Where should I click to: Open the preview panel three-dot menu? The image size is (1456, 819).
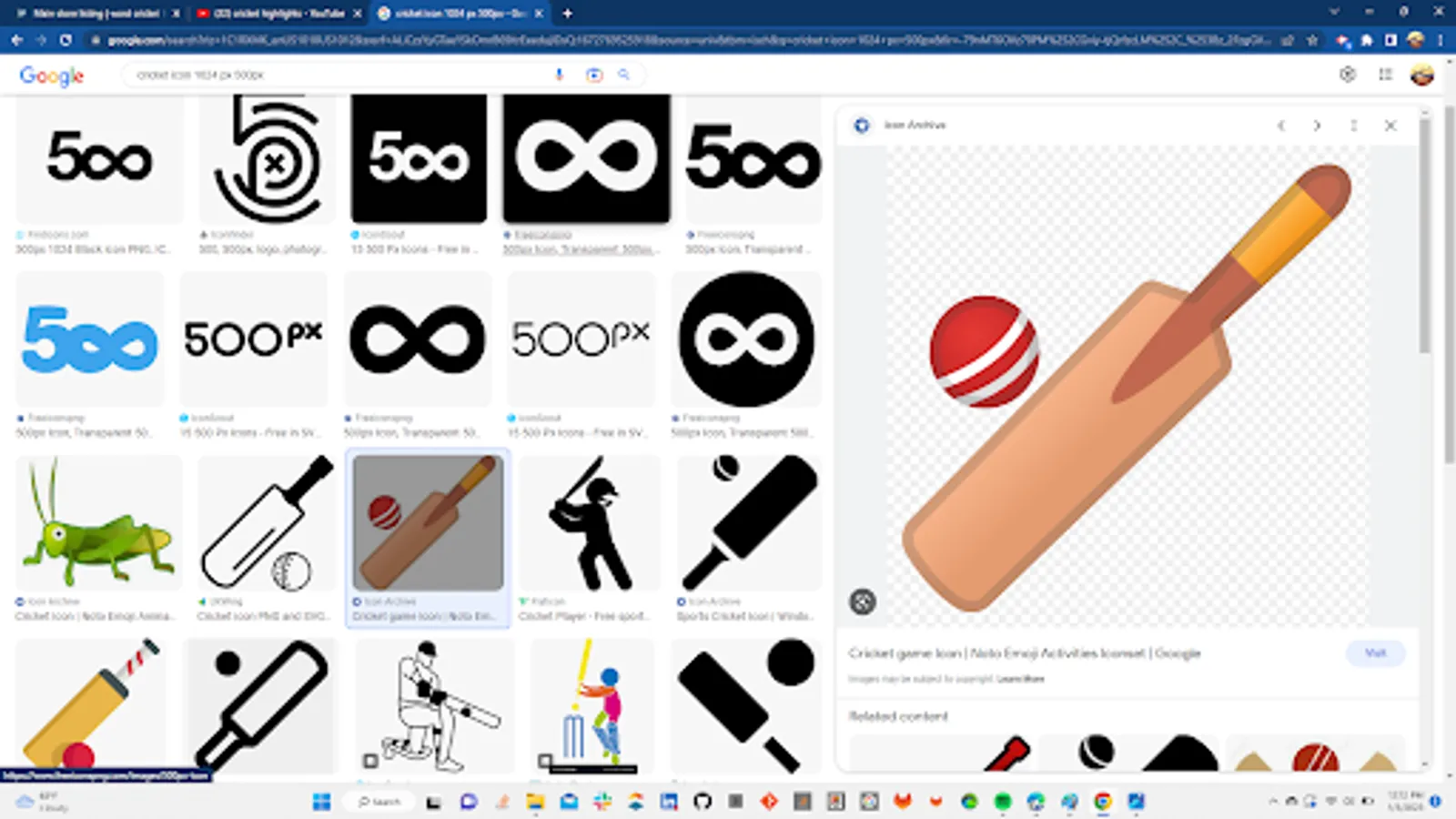click(1353, 126)
